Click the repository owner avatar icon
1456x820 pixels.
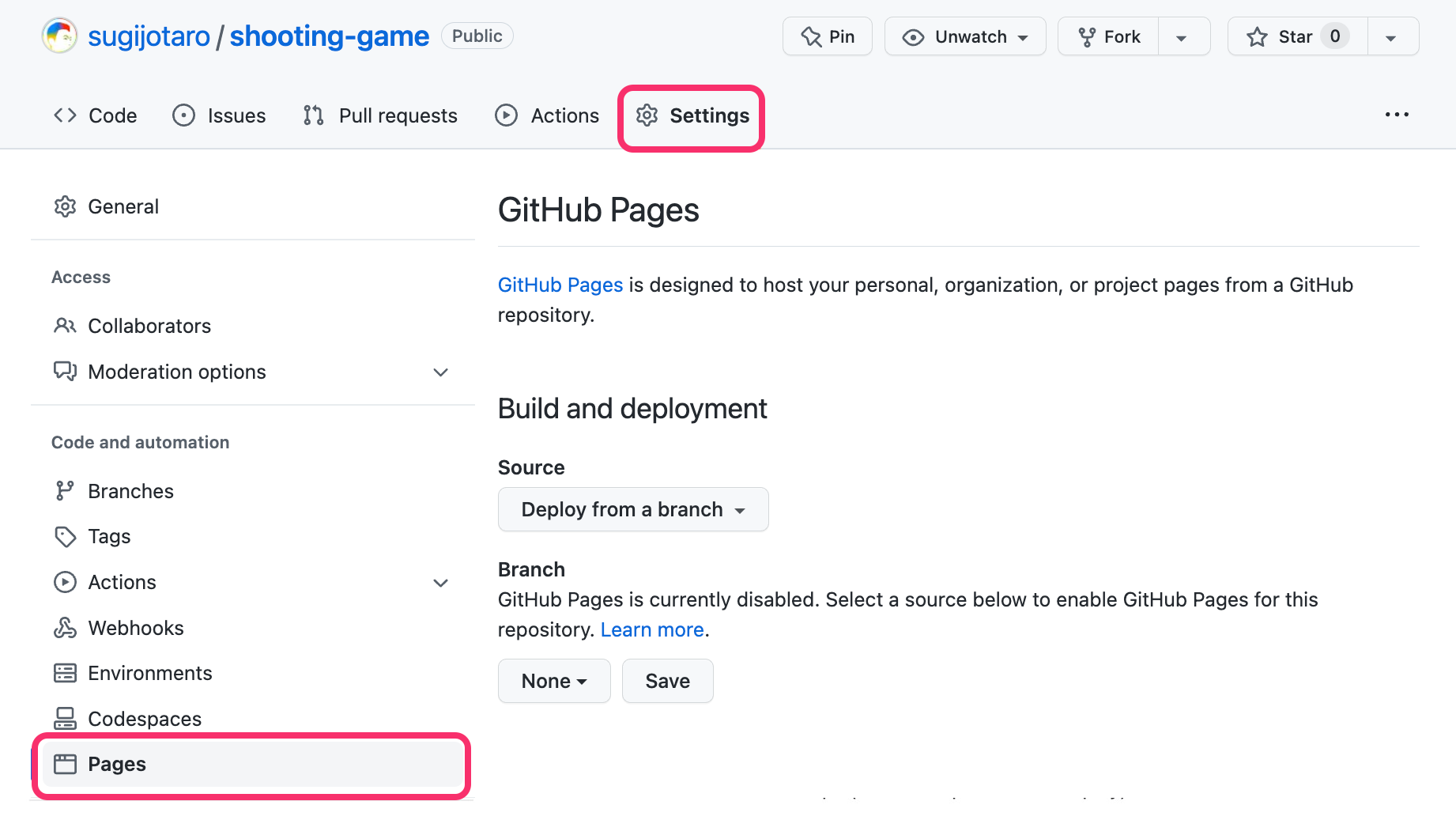[x=58, y=35]
